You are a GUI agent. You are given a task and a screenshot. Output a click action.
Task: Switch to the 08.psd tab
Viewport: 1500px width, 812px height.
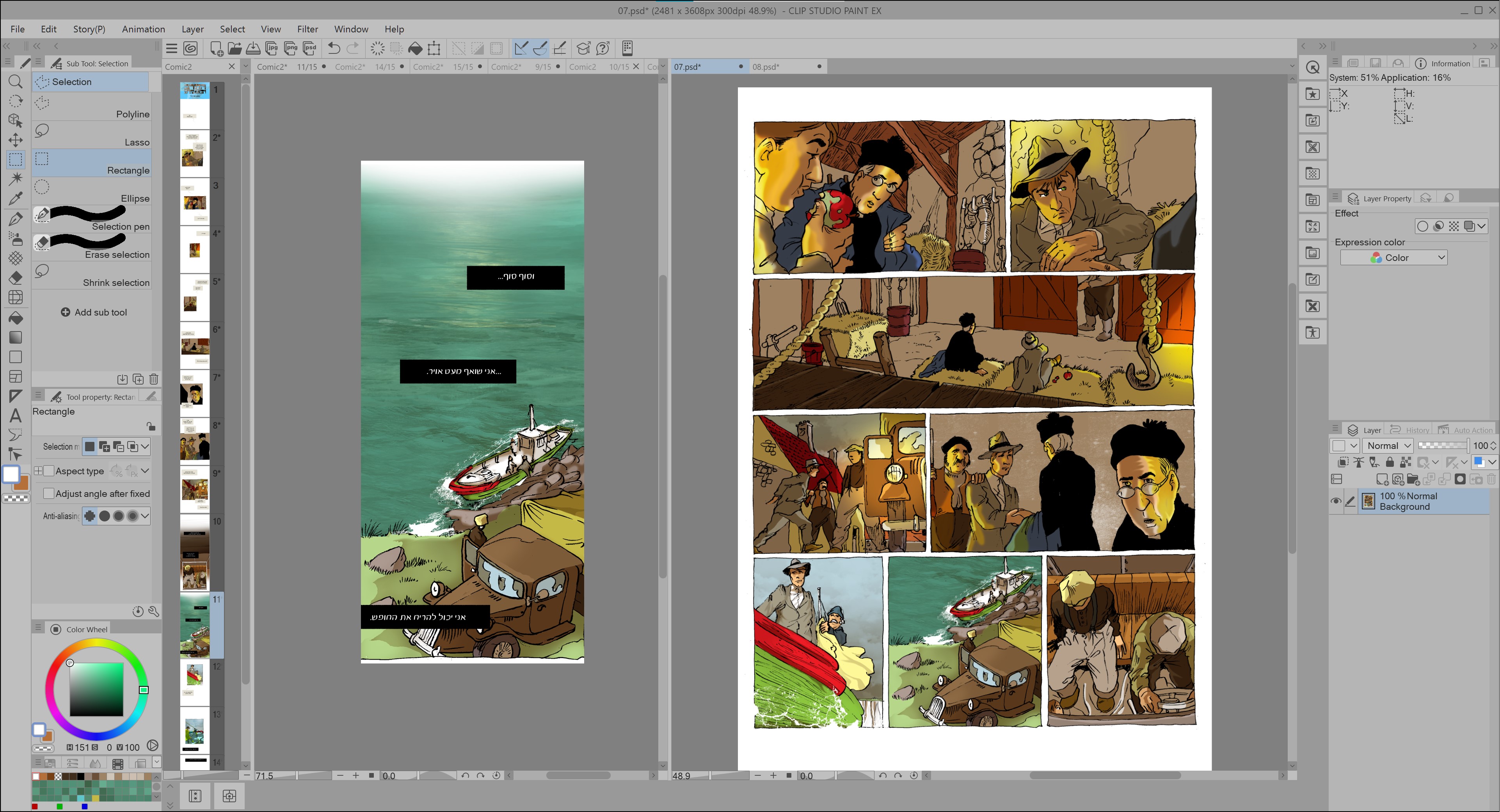(x=765, y=67)
